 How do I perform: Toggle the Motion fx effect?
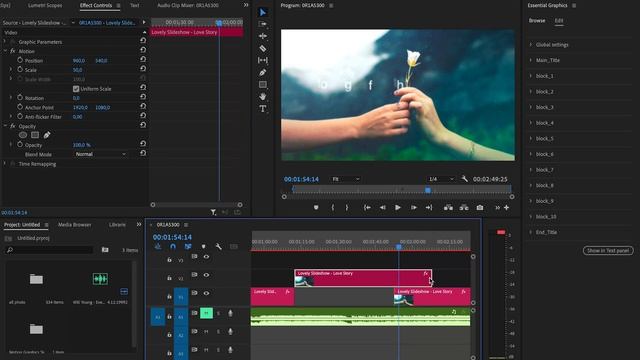pos(13,51)
